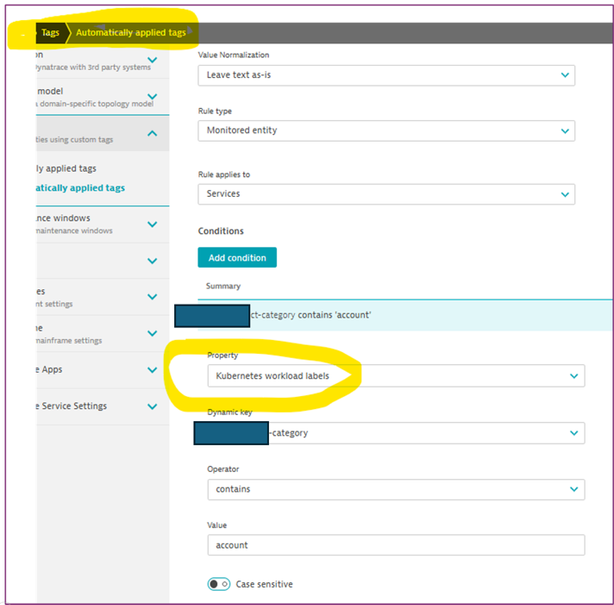Open the Dynamic key dropdown
Image resolution: width=614 pixels, height=605 pixels.
(x=395, y=433)
